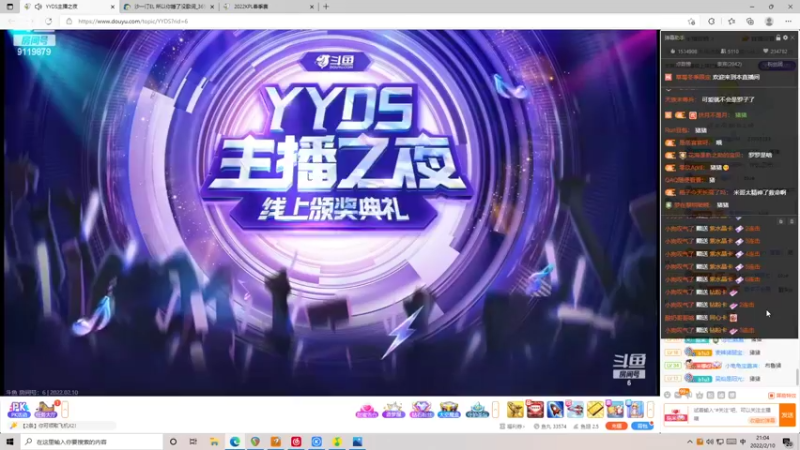This screenshot has width=800, height=450.
Task: Select the golden ticket gift icon
Action: point(595,409)
